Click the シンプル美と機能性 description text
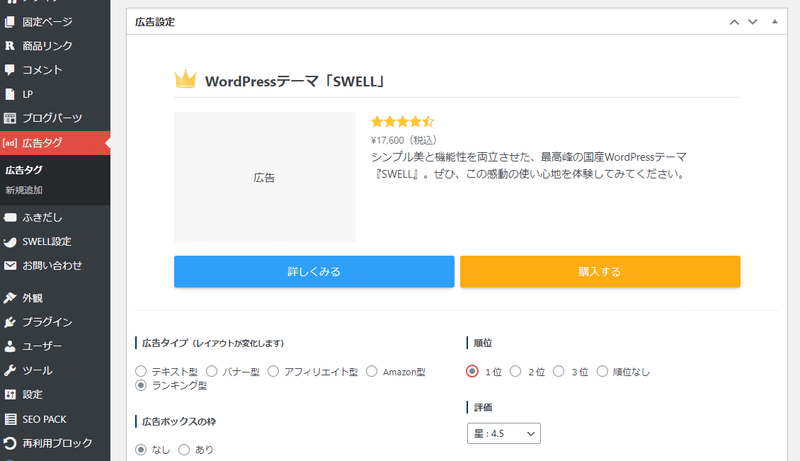This screenshot has height=461, width=800. (529, 165)
